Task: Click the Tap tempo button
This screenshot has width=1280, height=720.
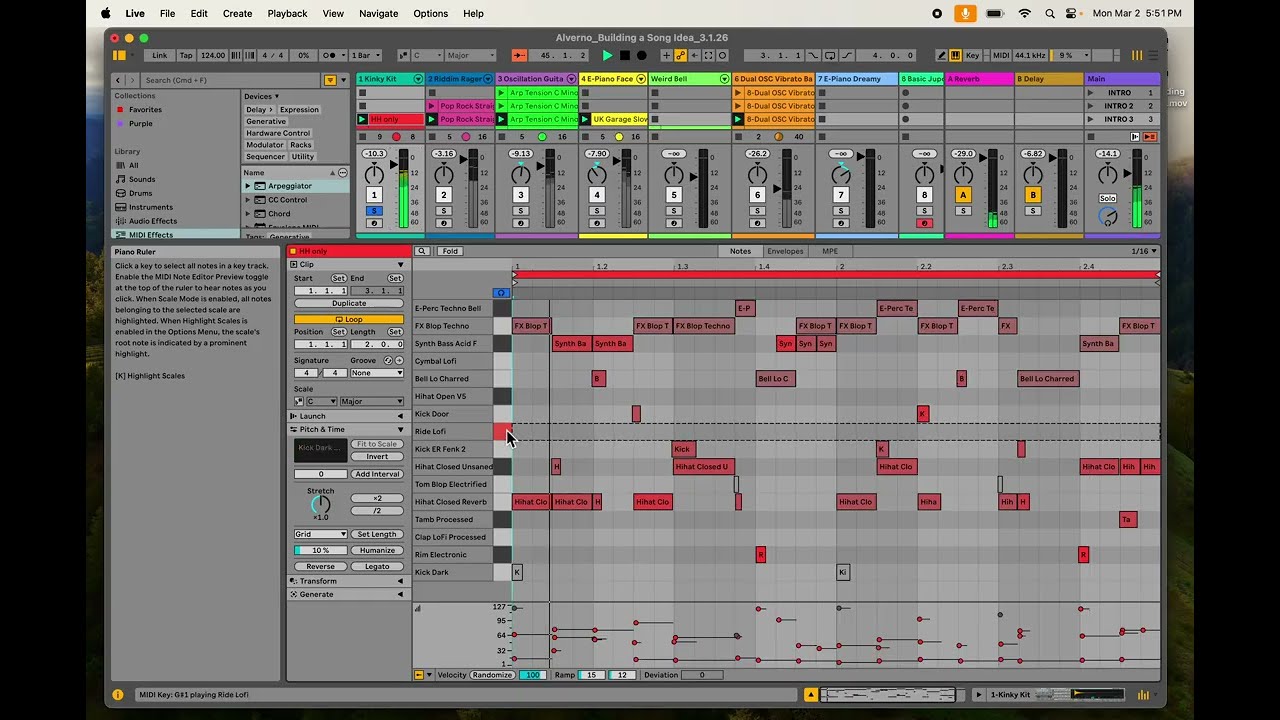Action: [186, 56]
